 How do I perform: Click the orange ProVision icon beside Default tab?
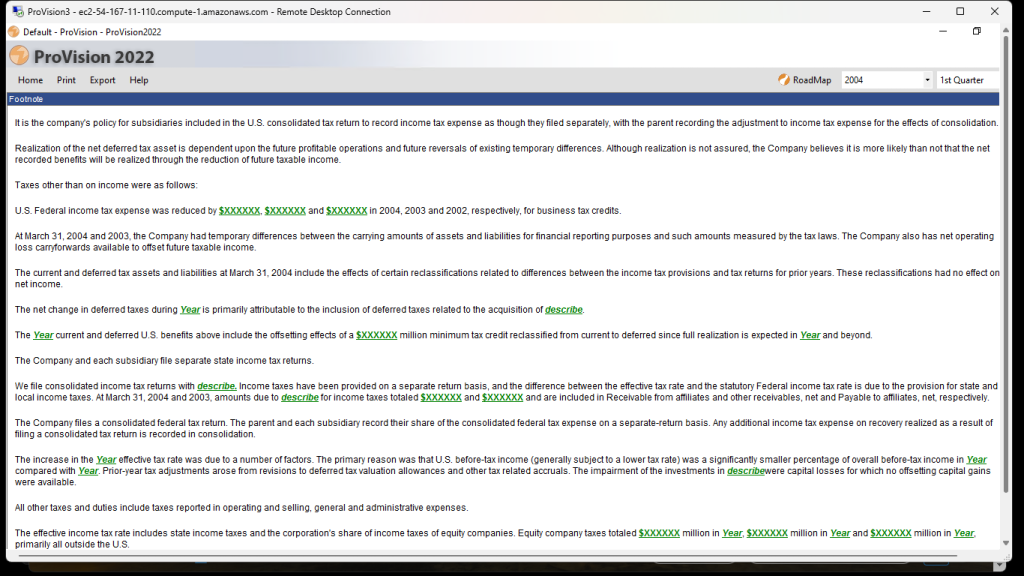tap(12, 31)
